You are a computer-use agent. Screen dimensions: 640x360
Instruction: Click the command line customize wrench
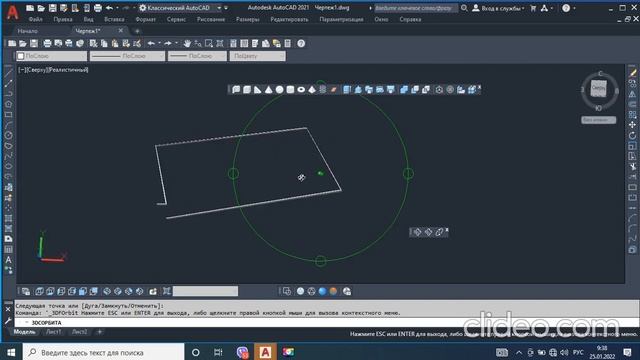[8, 322]
